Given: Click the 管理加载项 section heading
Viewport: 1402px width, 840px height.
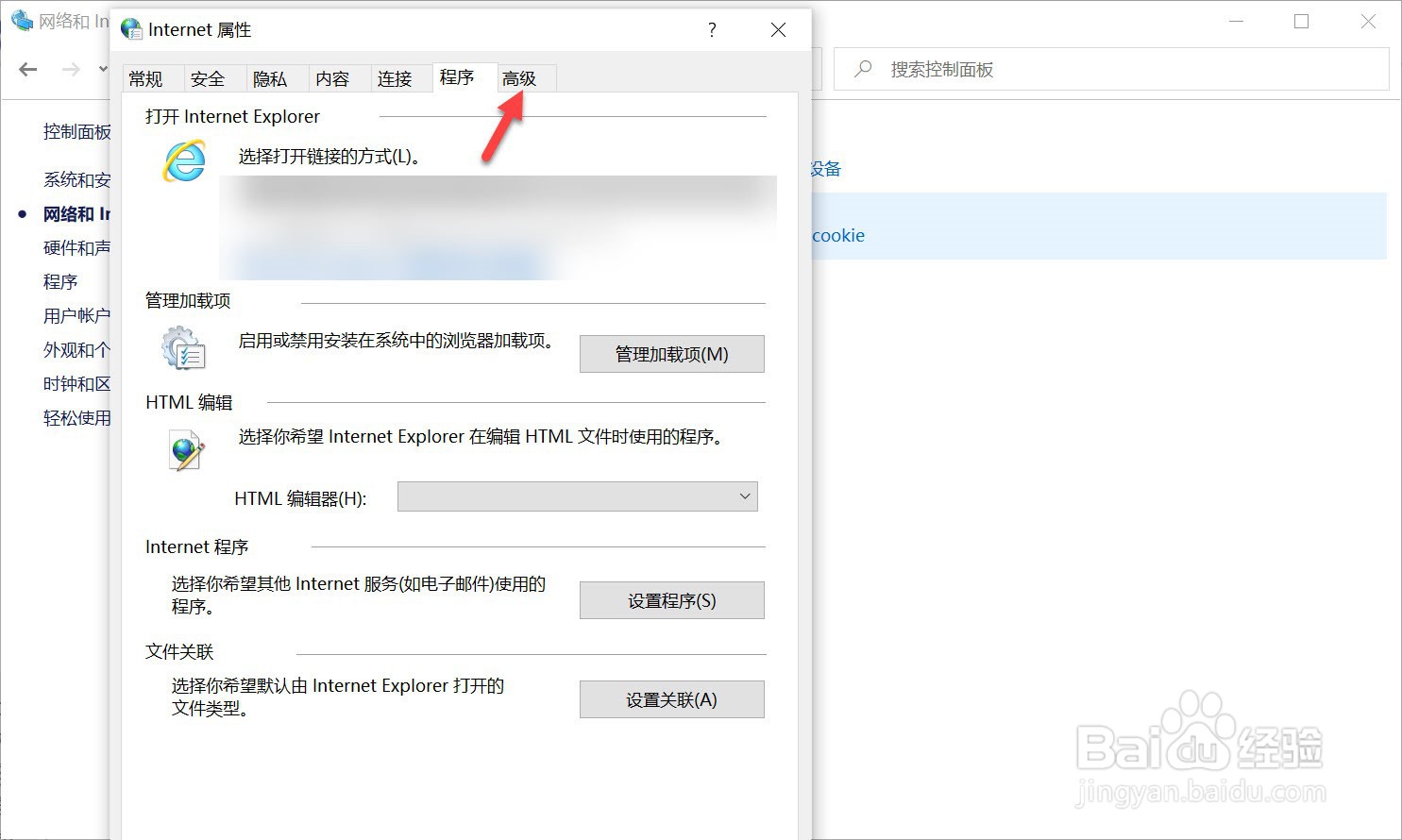Looking at the screenshot, I should 188,301.
